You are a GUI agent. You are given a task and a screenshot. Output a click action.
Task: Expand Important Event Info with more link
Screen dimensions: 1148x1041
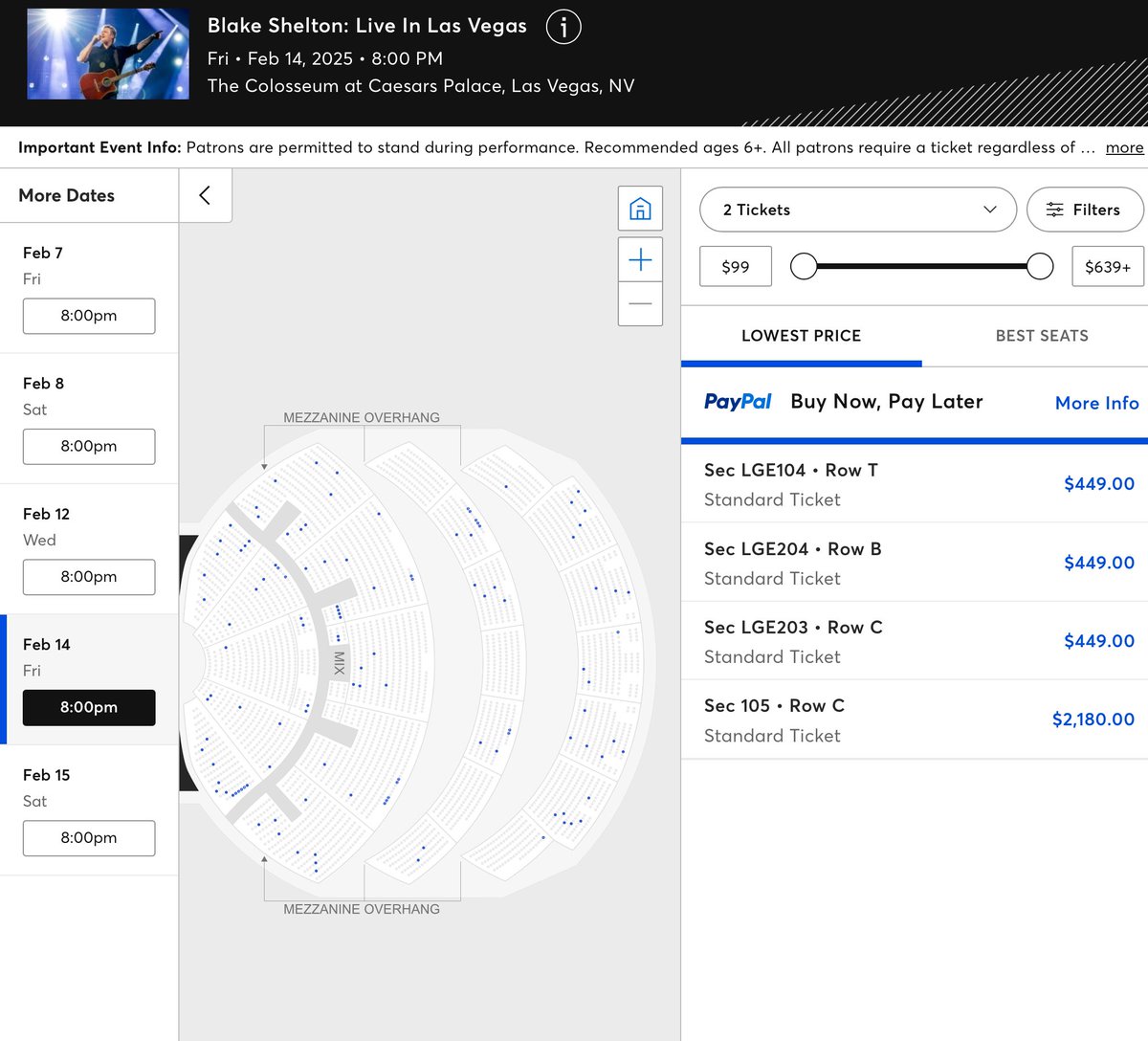coord(1124,147)
